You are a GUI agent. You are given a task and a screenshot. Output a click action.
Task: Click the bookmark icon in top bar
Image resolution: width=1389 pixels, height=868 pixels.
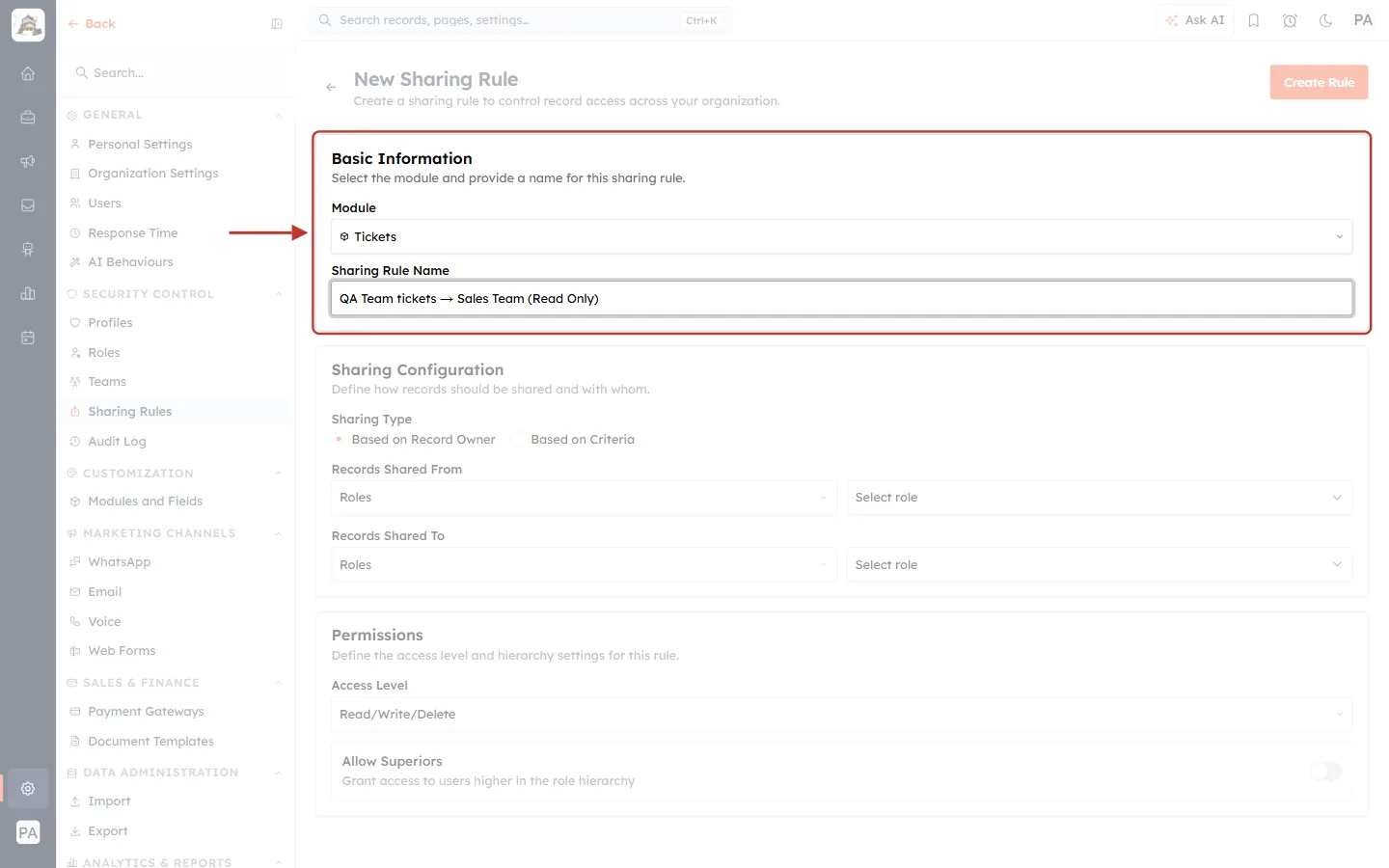(1254, 20)
